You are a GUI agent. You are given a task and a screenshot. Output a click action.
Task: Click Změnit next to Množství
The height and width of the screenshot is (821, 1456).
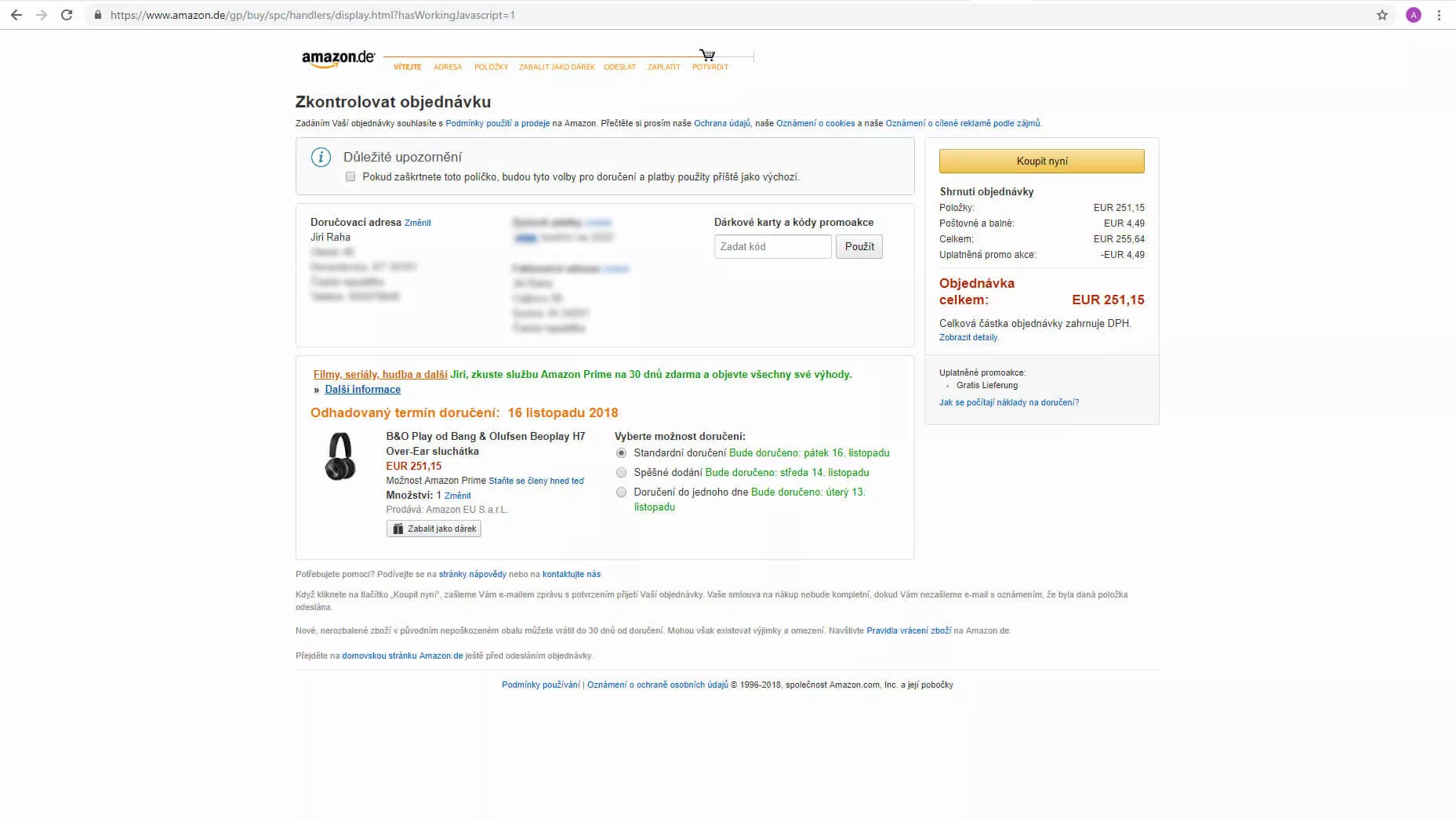[x=457, y=496]
